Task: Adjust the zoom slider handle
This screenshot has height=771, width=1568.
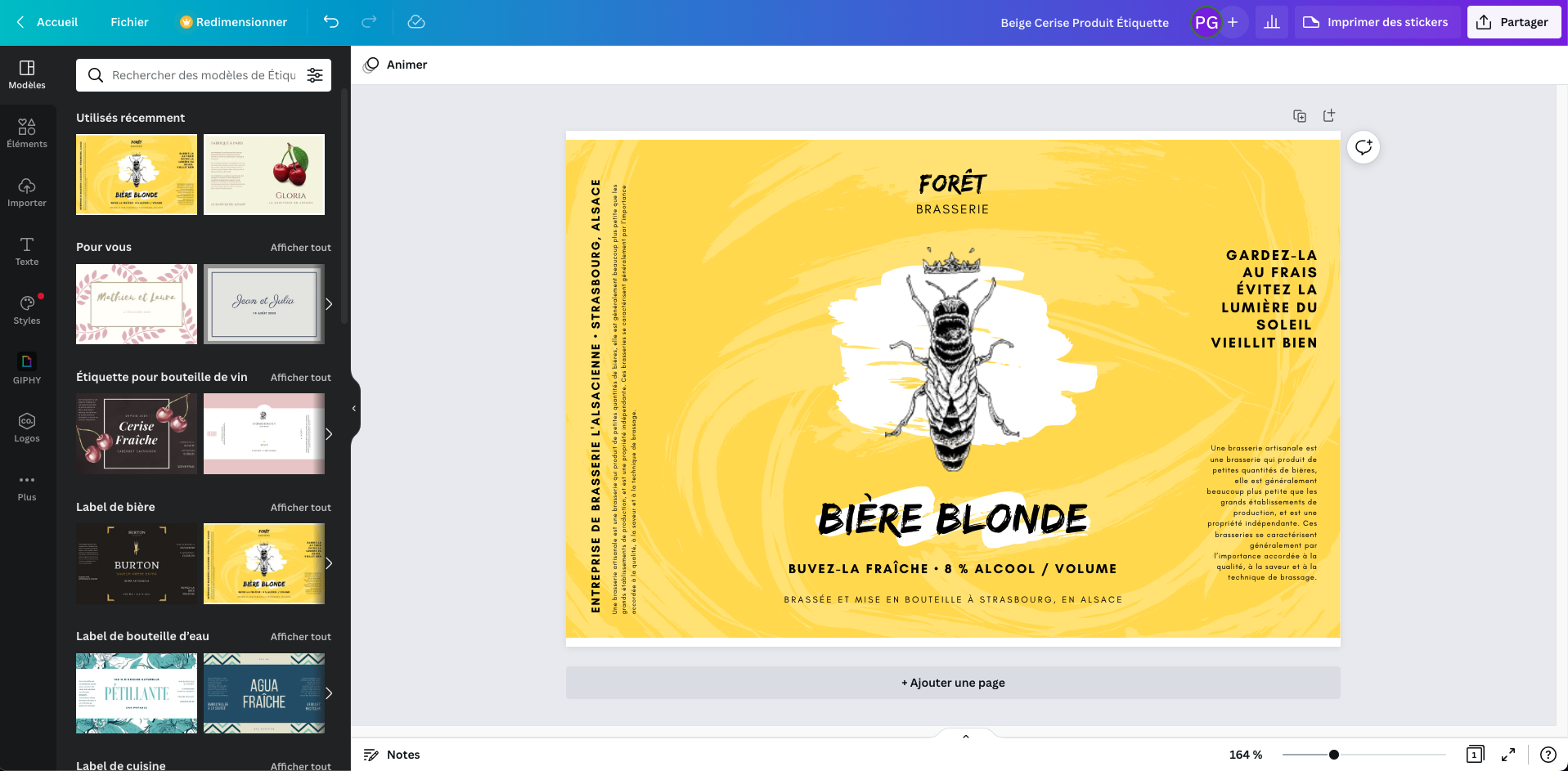Action: pyautogui.click(x=1334, y=755)
